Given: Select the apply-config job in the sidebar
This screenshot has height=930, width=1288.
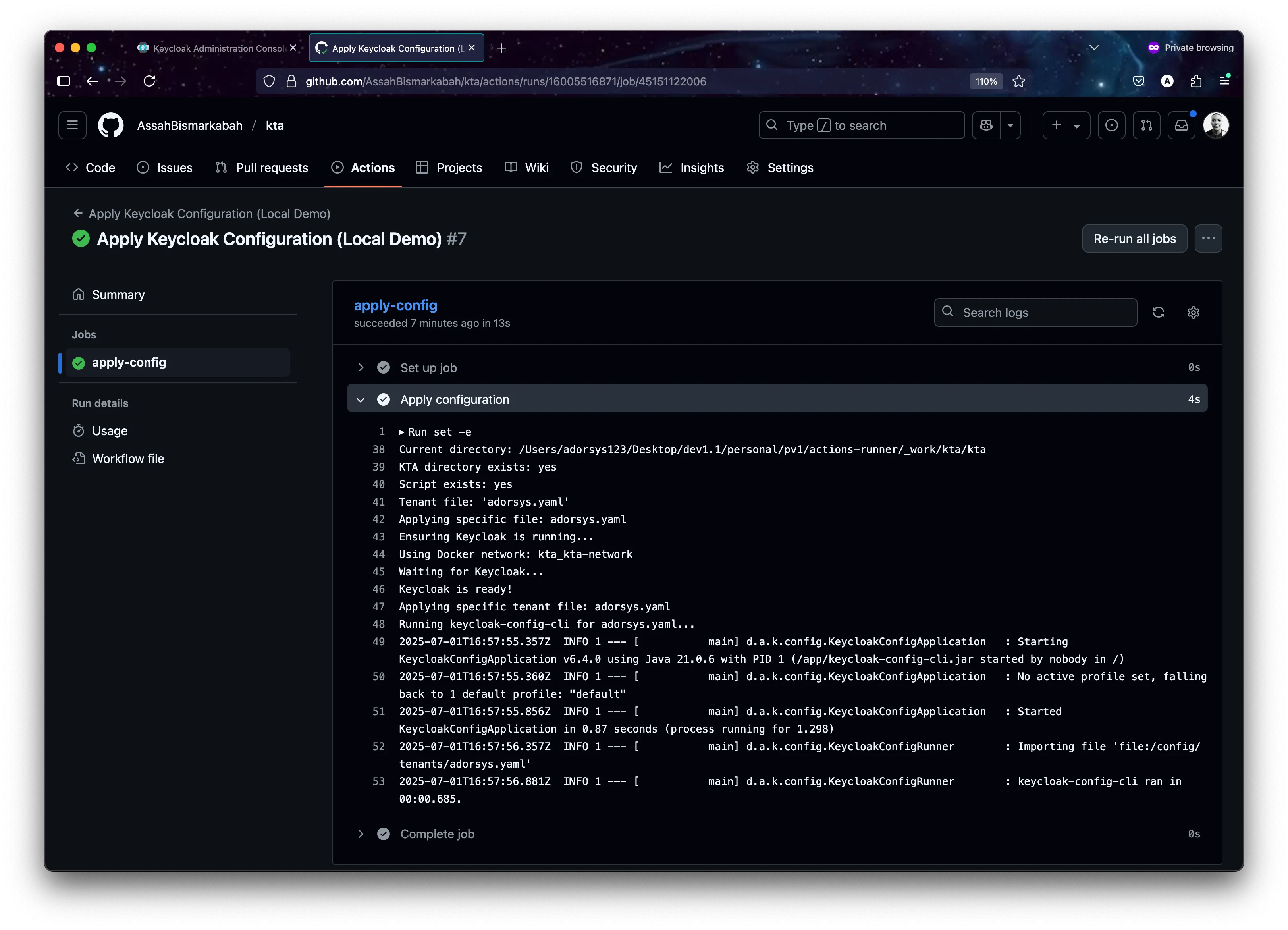Looking at the screenshot, I should click(x=129, y=362).
